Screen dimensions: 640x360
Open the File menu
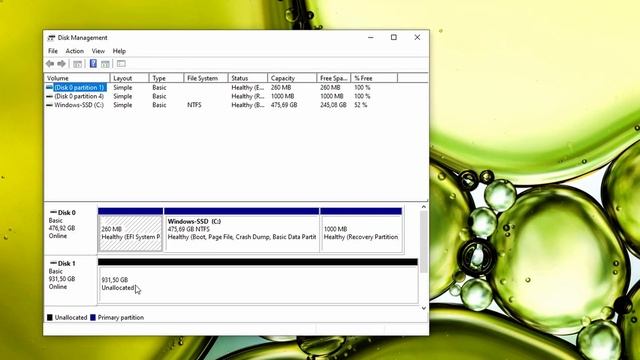tap(53, 51)
